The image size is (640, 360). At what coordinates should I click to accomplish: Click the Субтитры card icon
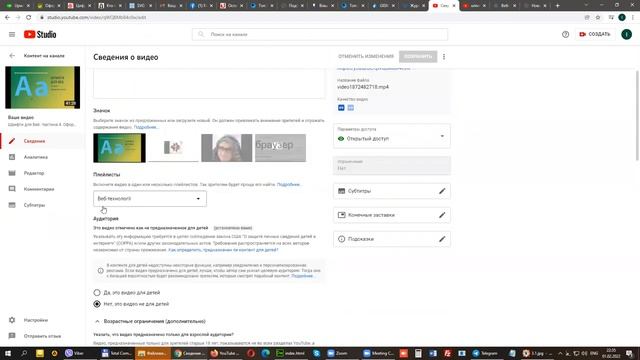coord(342,191)
